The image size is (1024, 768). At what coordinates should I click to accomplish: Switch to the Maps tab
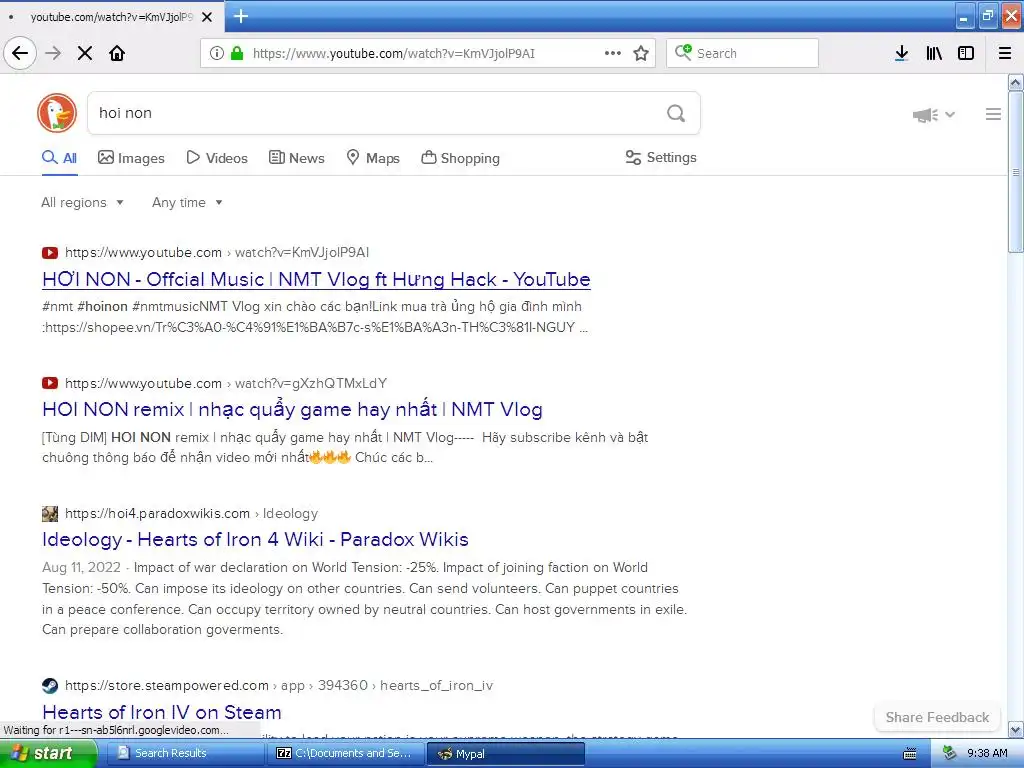point(373,158)
